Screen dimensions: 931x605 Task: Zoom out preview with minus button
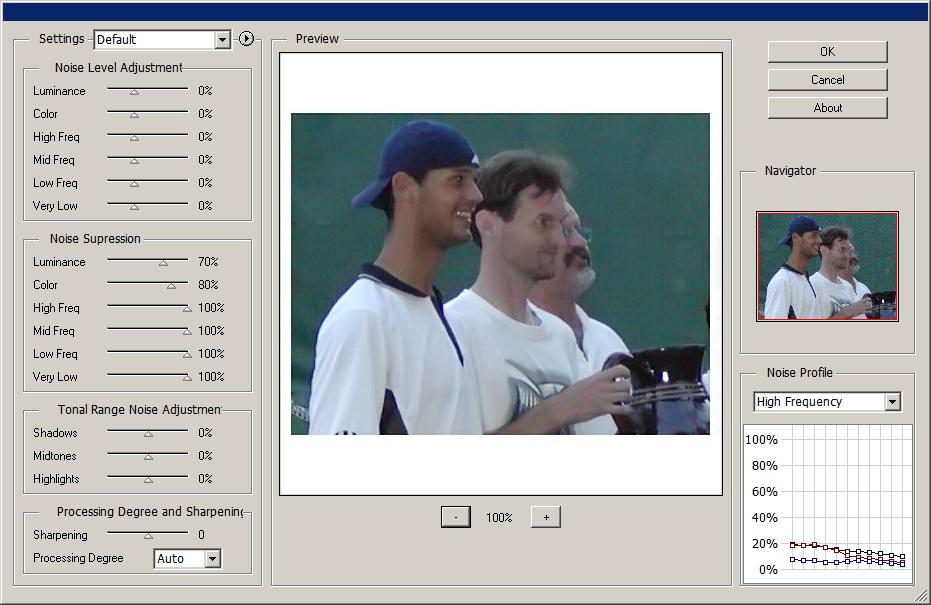455,517
